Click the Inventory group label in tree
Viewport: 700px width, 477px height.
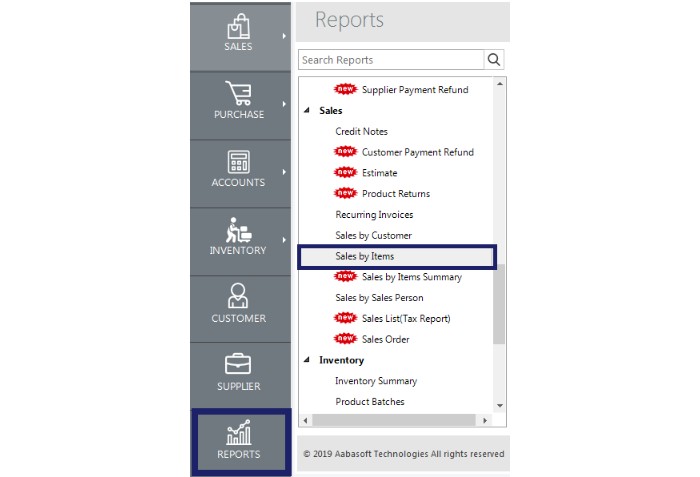click(x=342, y=360)
